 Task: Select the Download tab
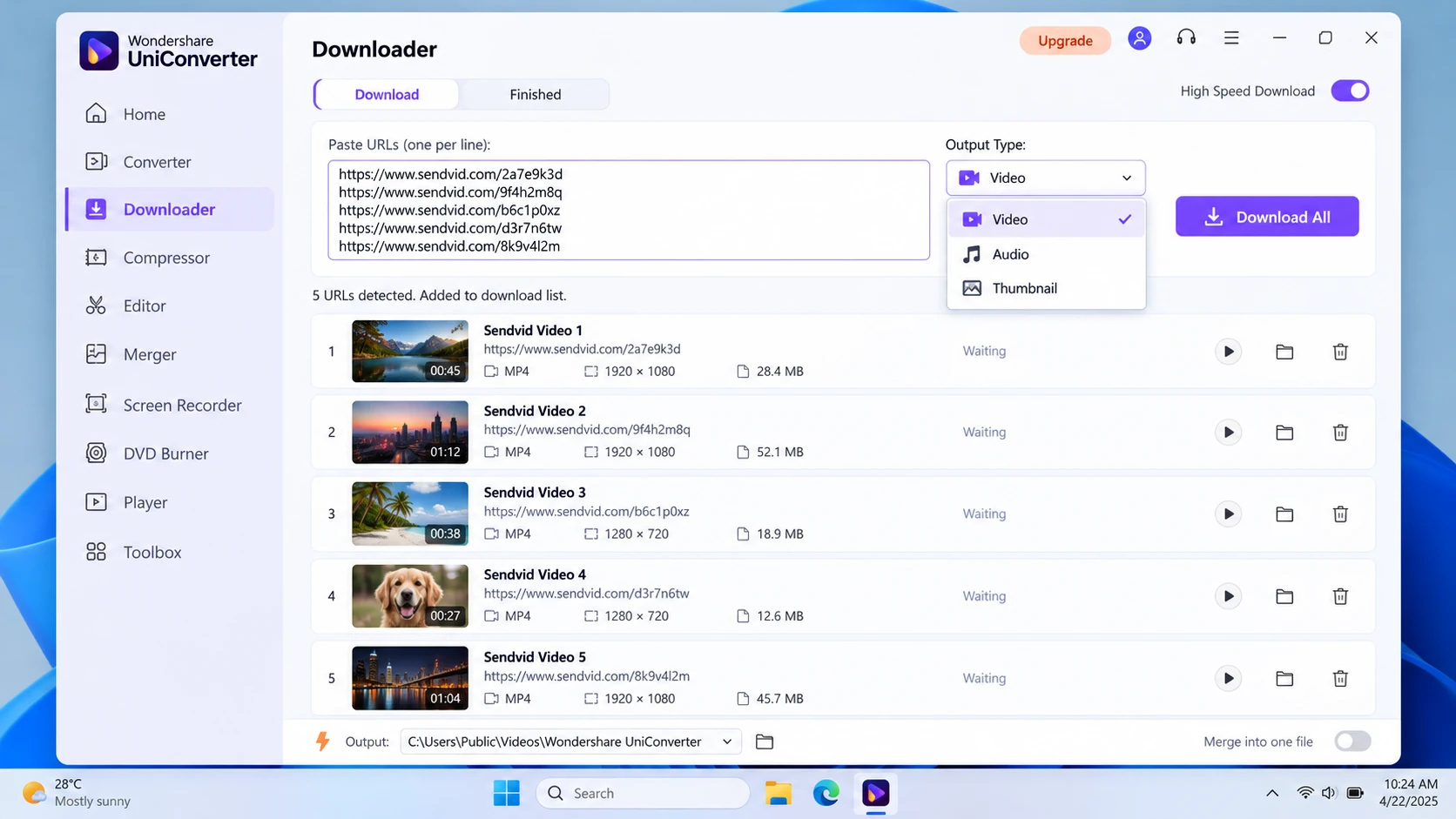click(x=387, y=94)
